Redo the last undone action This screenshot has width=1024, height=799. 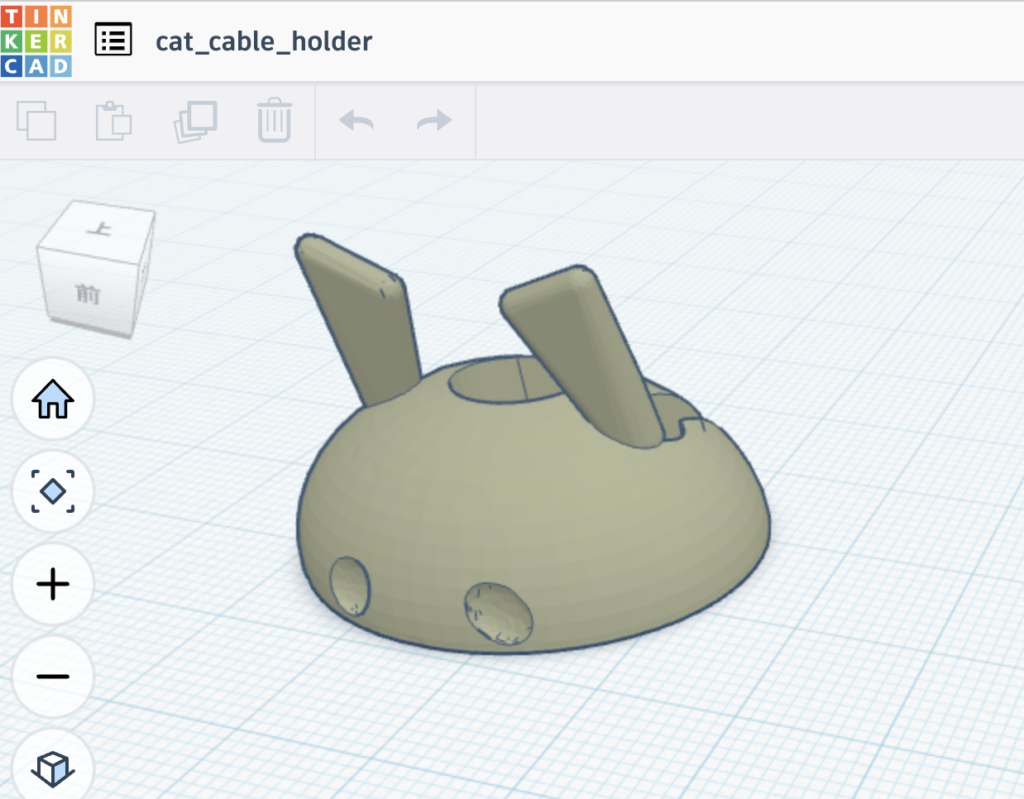pos(434,121)
